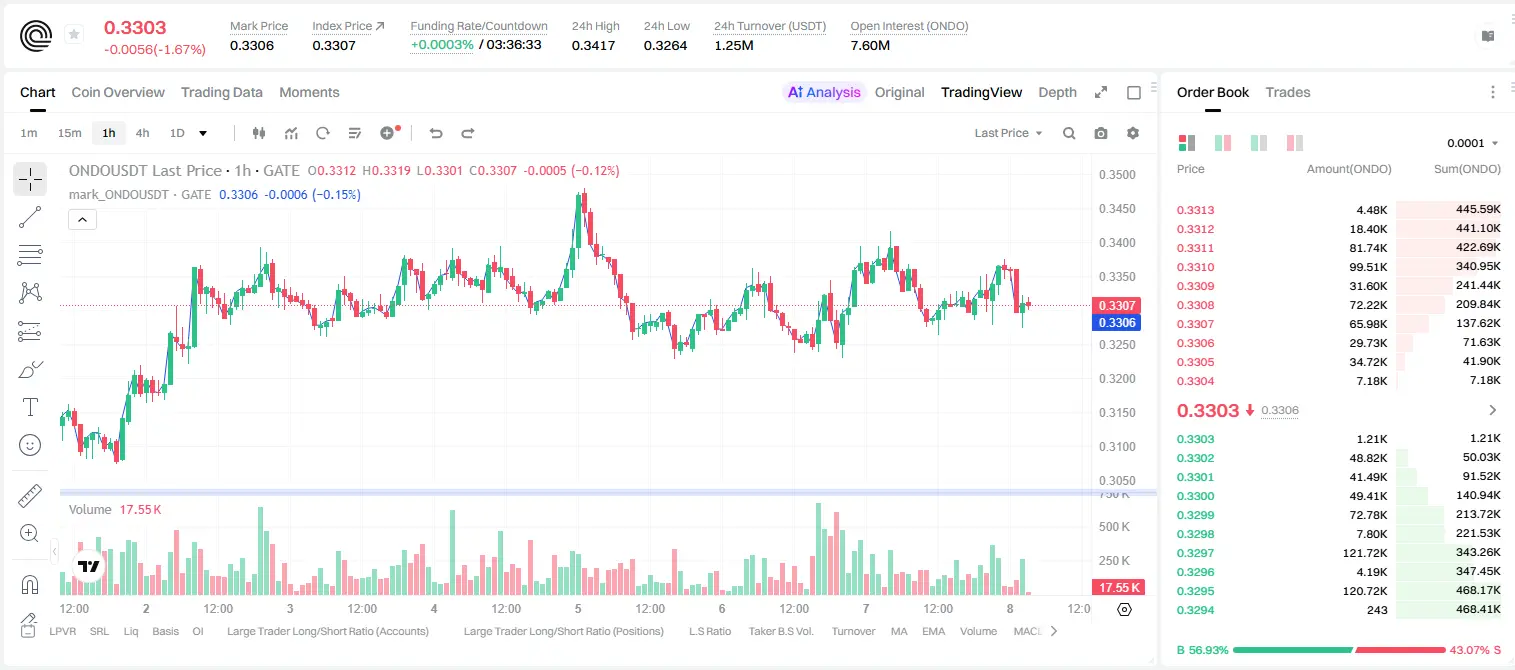Click the replay circular arrow icon
Viewport: 1515px width, 670px height.
tap(323, 133)
